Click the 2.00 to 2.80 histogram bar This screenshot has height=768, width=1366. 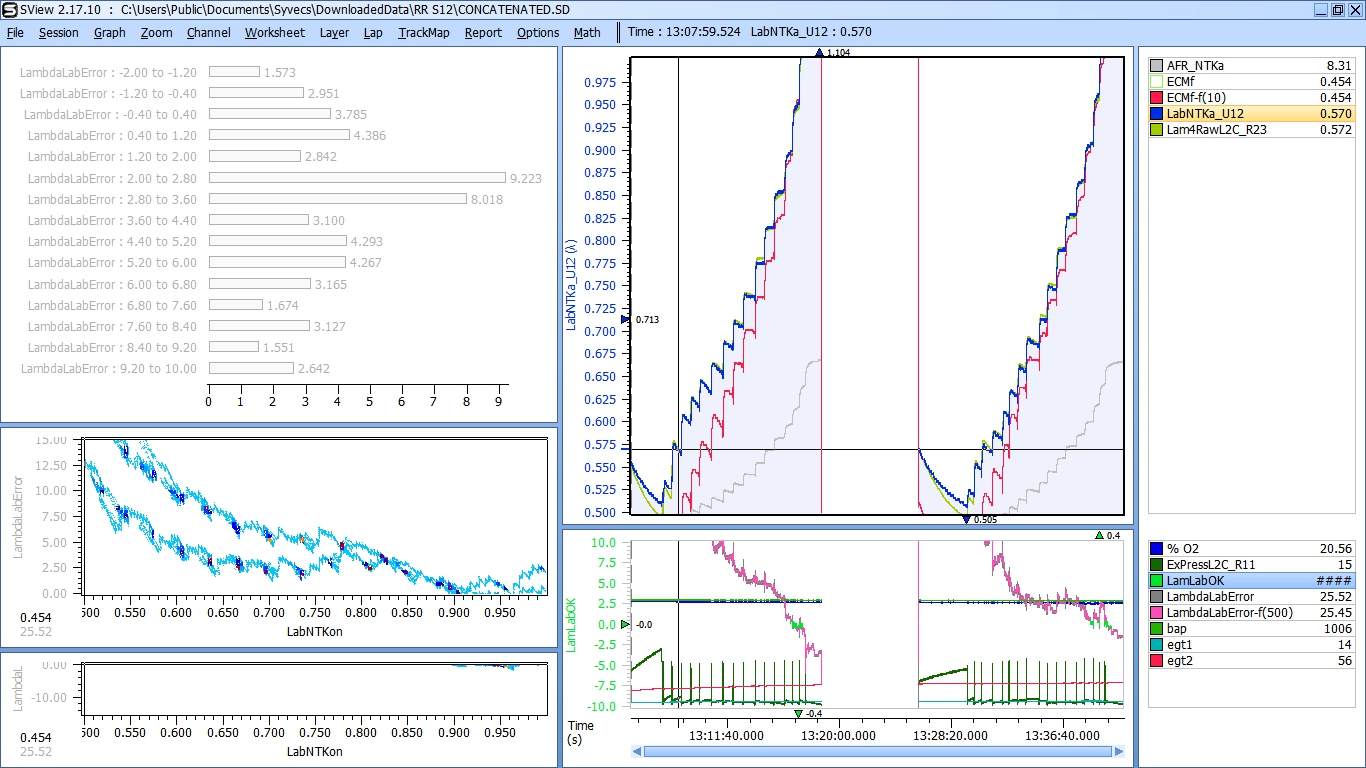[x=357, y=178]
